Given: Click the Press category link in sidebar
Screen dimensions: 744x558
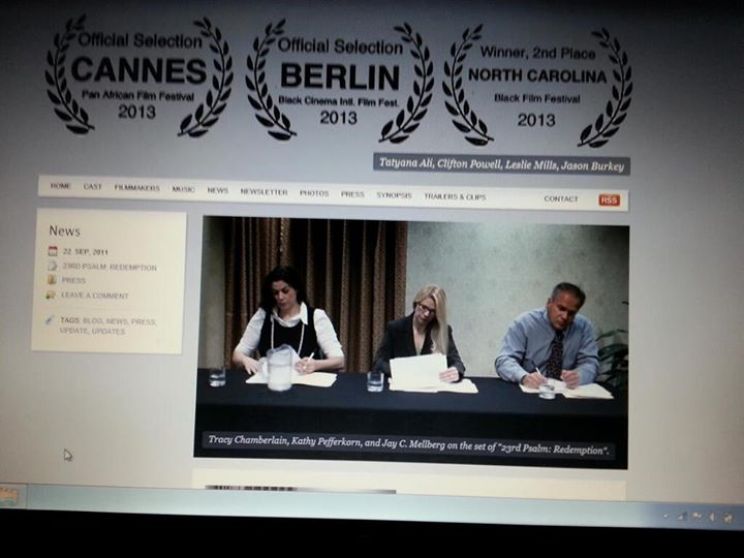Looking at the screenshot, I should click(x=74, y=280).
